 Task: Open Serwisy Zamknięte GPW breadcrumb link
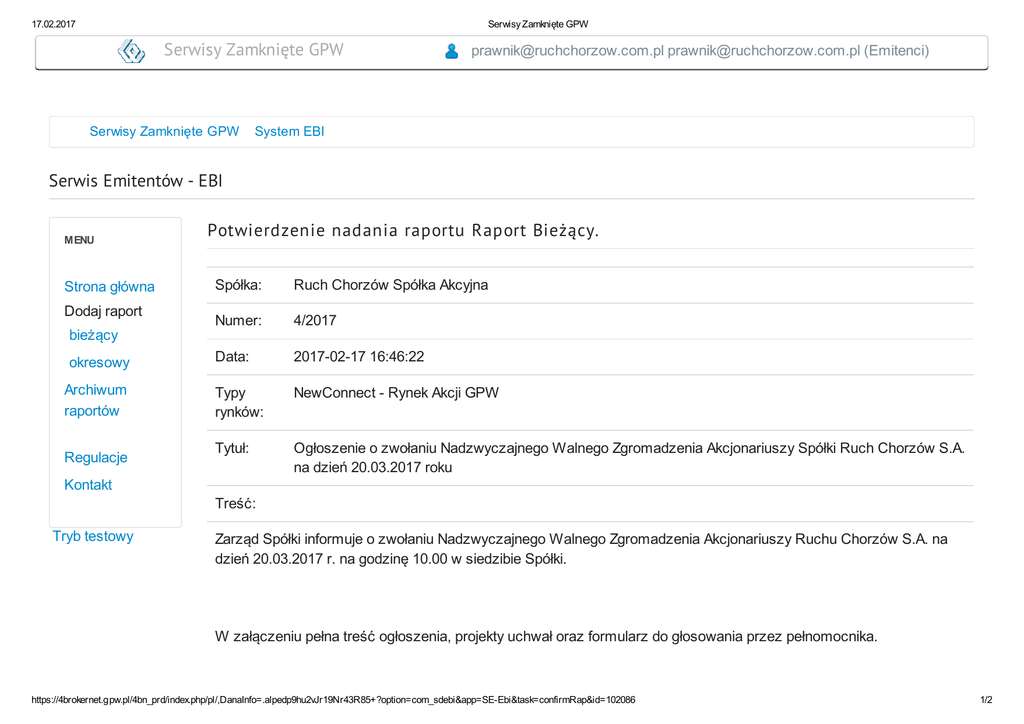pos(164,131)
